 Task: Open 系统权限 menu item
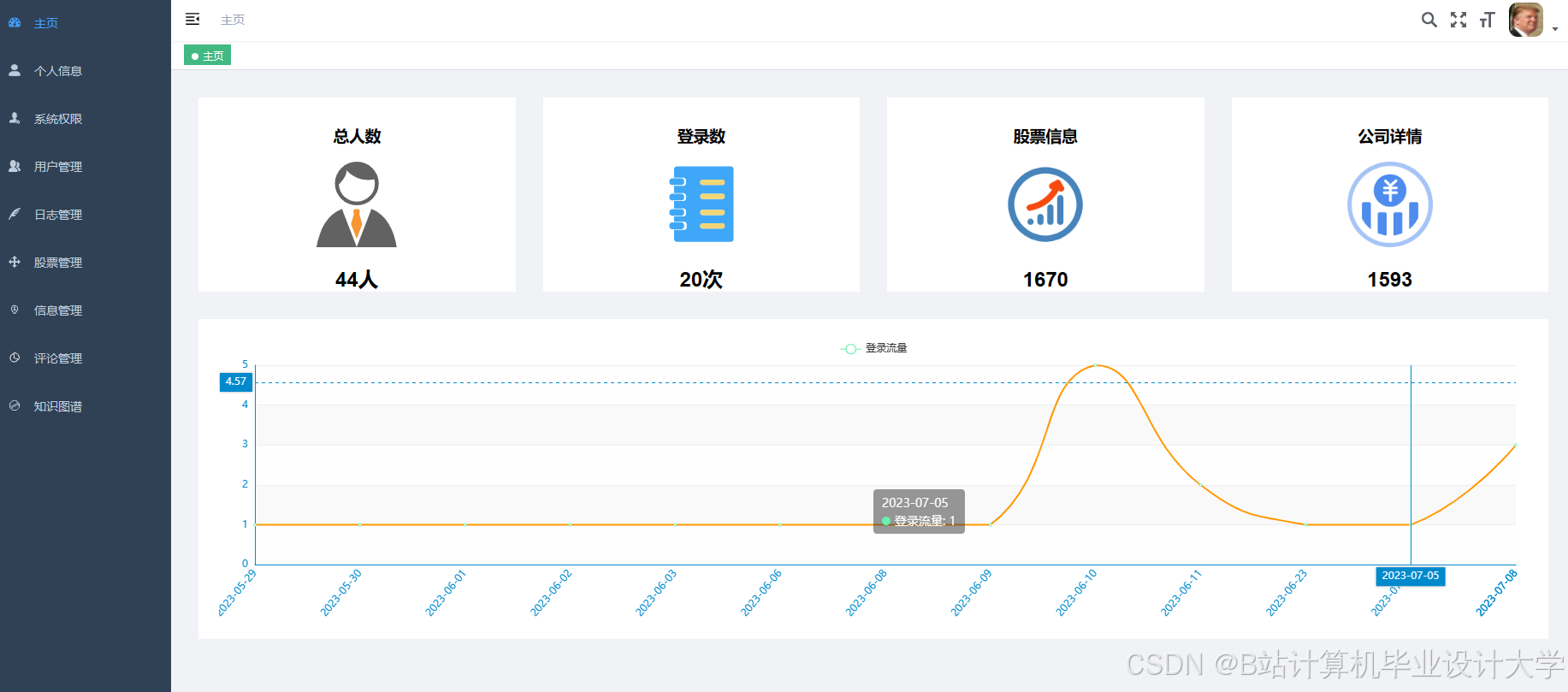tap(58, 119)
